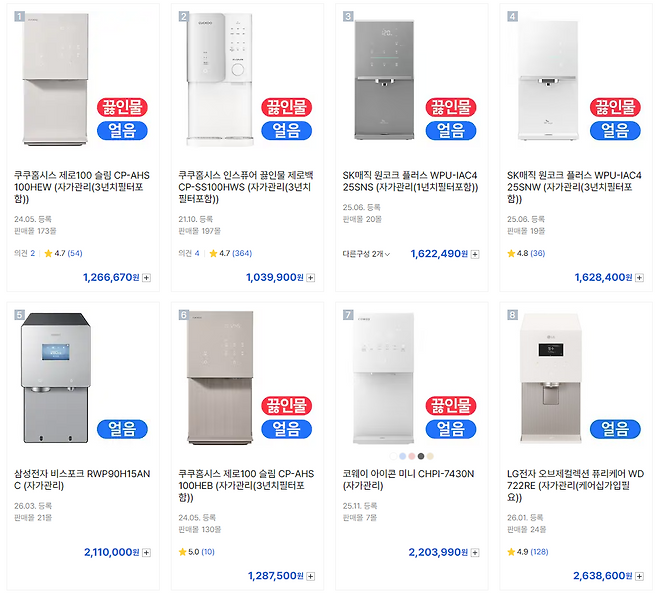Screen dimensions: 658x595
Task: Click the plus icon beside 1,287,500원
Action: point(310,576)
